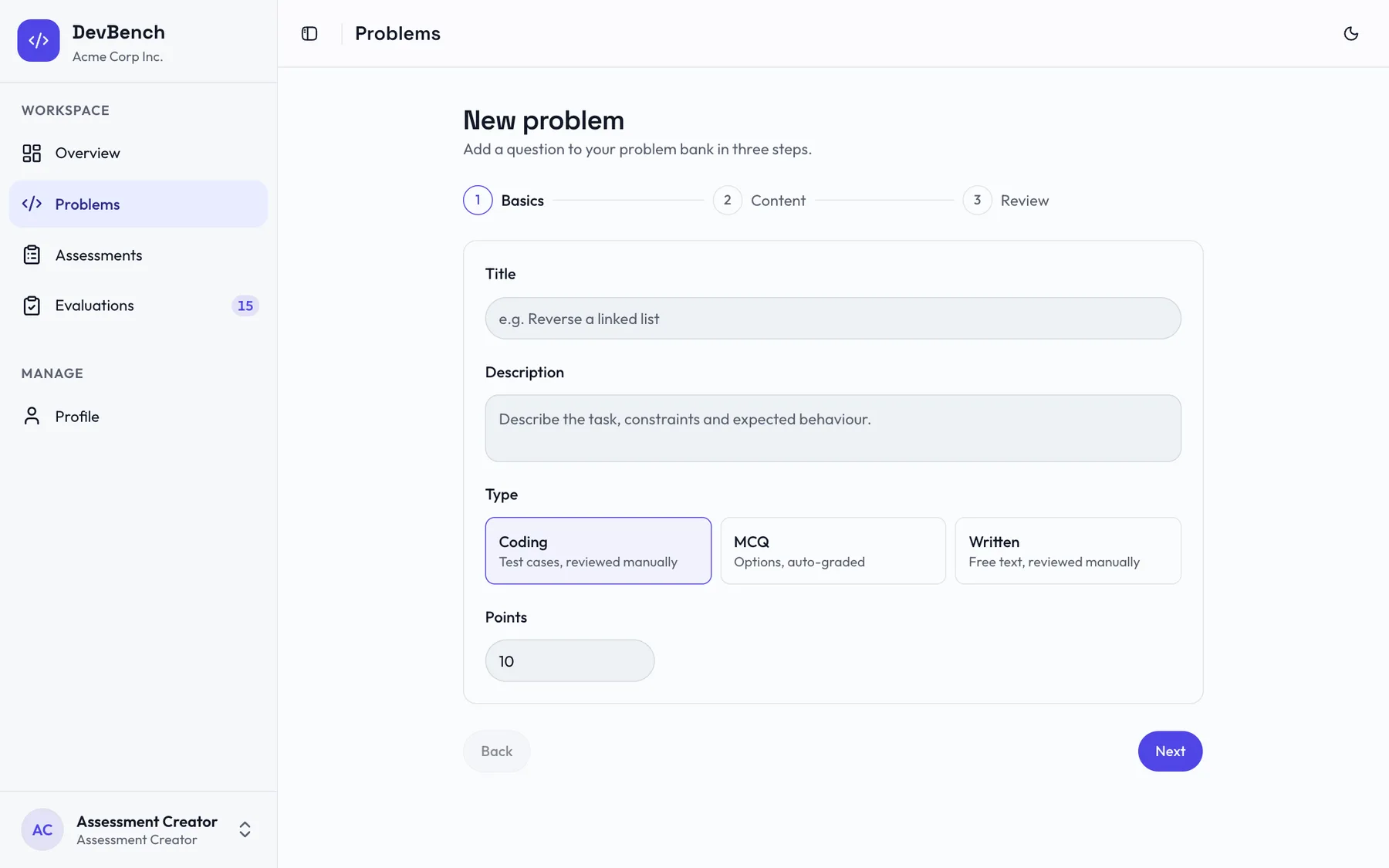Click the Evaluations 15 badge
Screen dimensions: 1389x868
[x=245, y=306]
